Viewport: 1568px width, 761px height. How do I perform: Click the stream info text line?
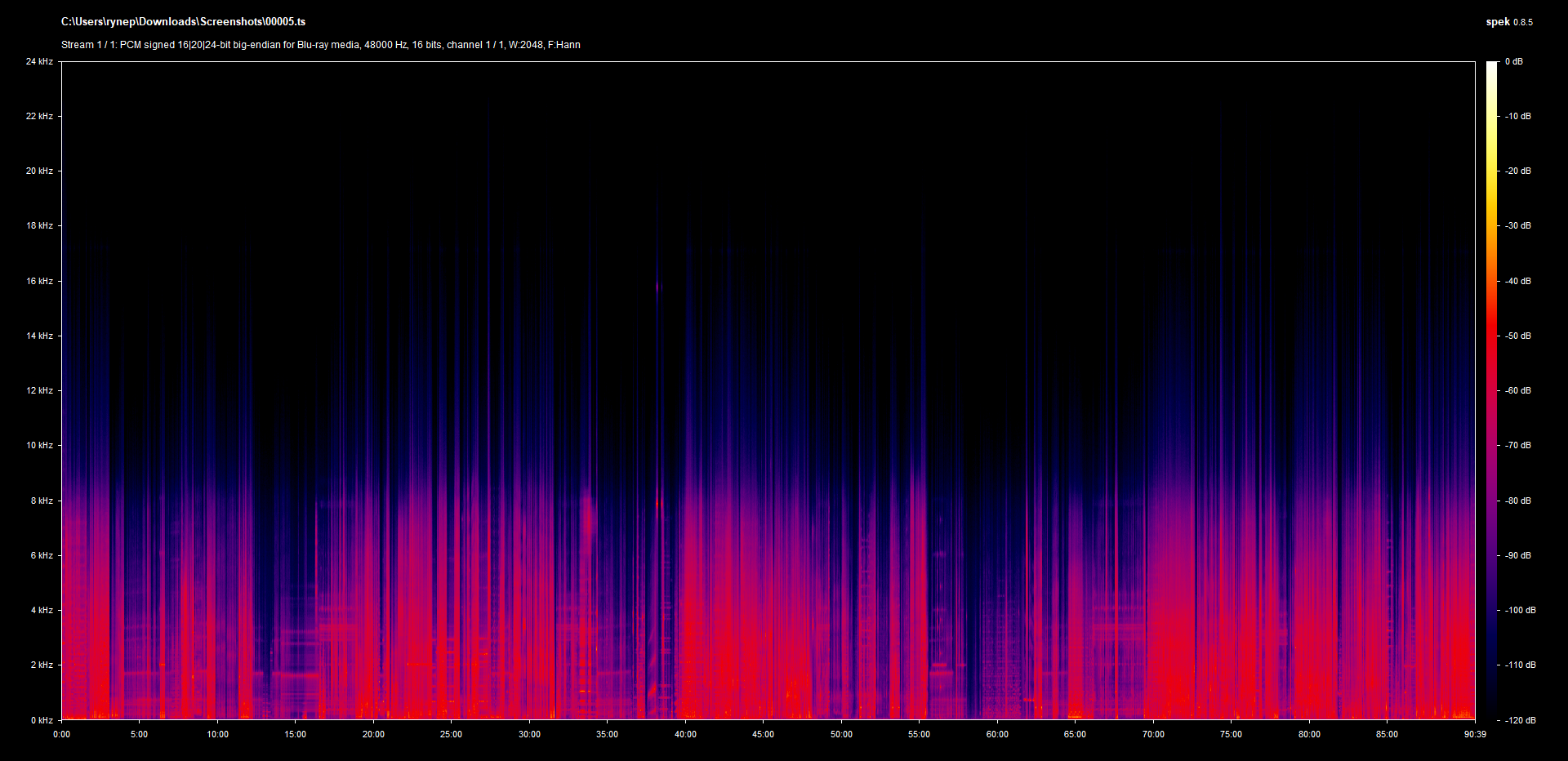320,45
